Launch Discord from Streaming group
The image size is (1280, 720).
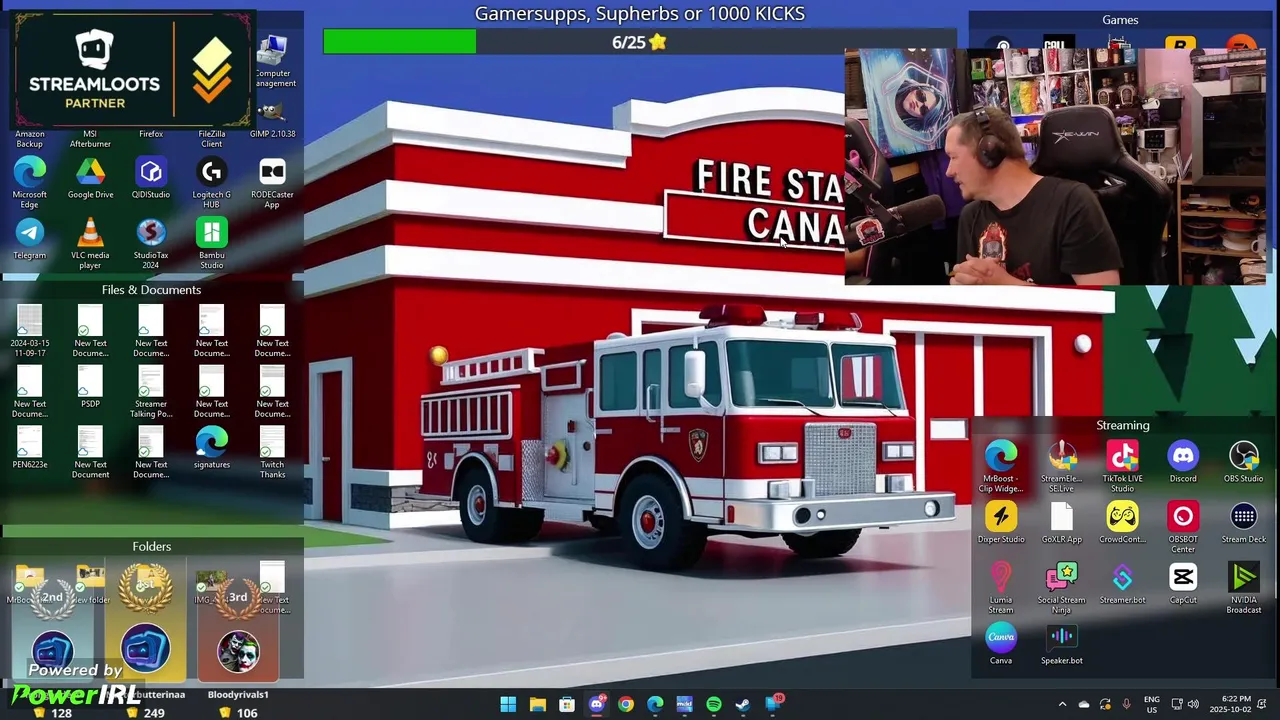[x=1183, y=462]
